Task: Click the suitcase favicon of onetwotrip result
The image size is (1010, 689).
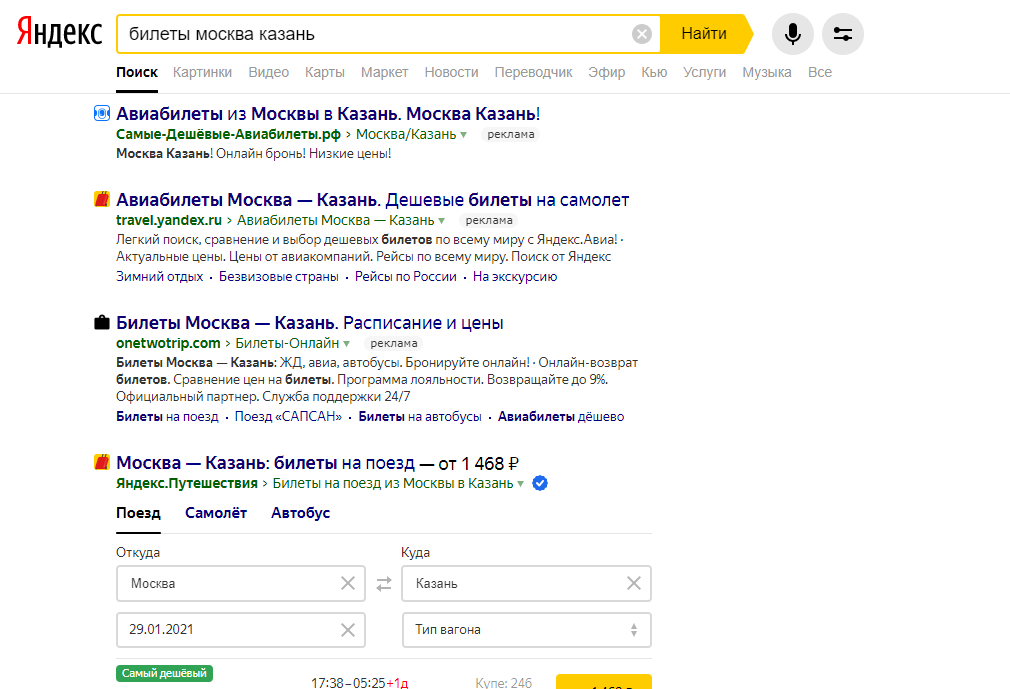Action: (102, 322)
